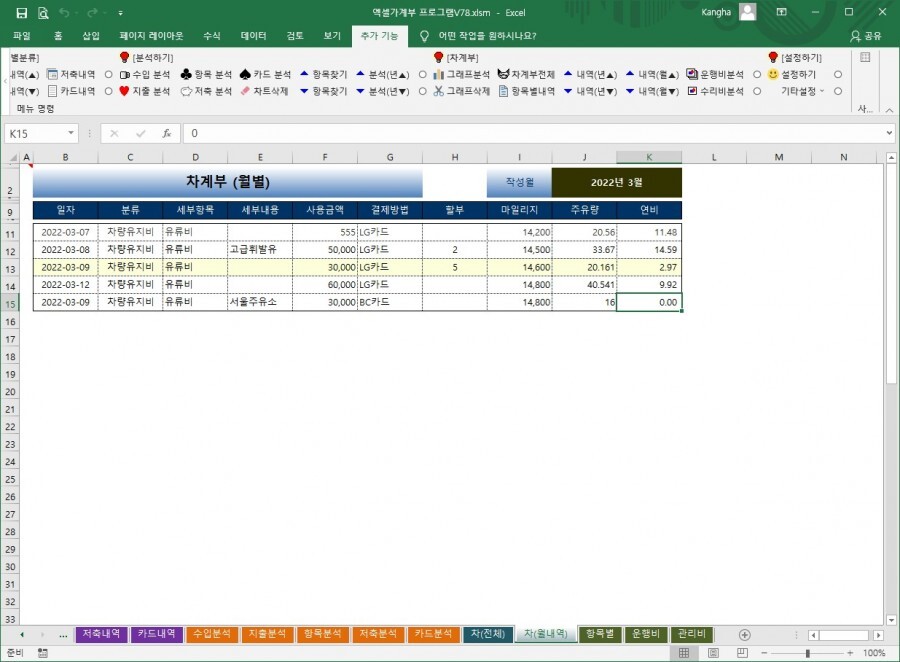Click the circle marker right of 분석(년▲)
Viewport: 900px width, 662px height.
pos(422,75)
